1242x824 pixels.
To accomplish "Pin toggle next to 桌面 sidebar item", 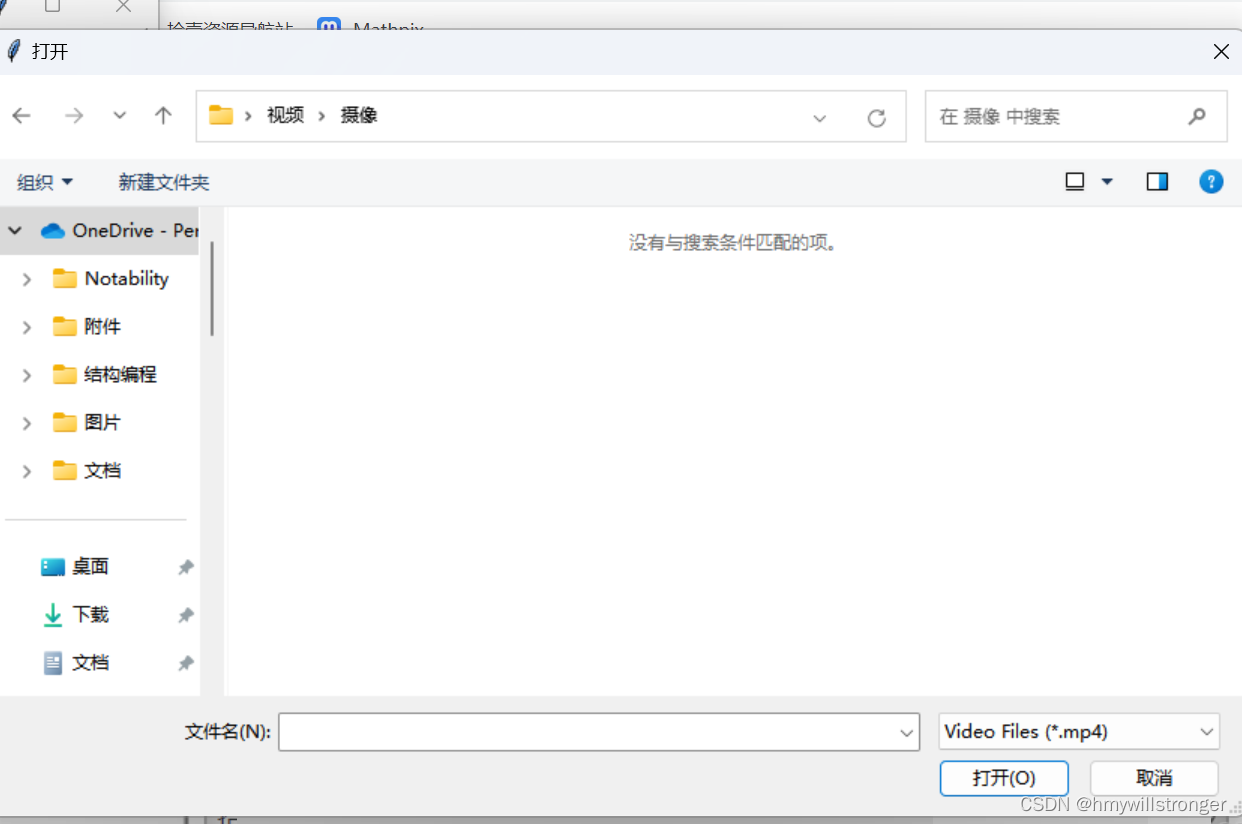I will 185,567.
